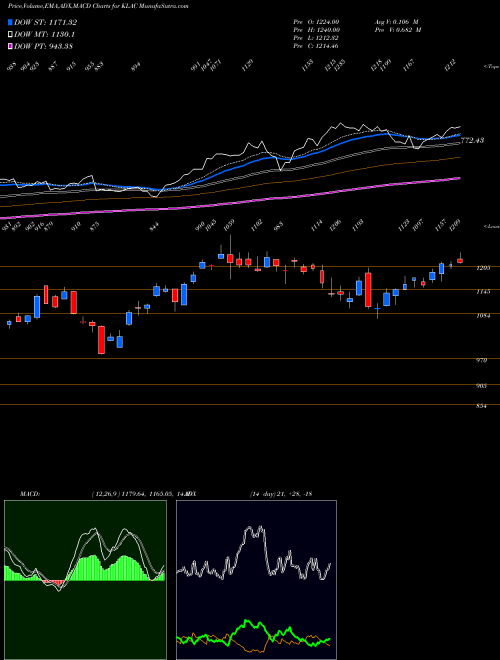Click the tall red candle spanning the 1145 level
Screen dimensions: 500x660
(x=368, y=290)
